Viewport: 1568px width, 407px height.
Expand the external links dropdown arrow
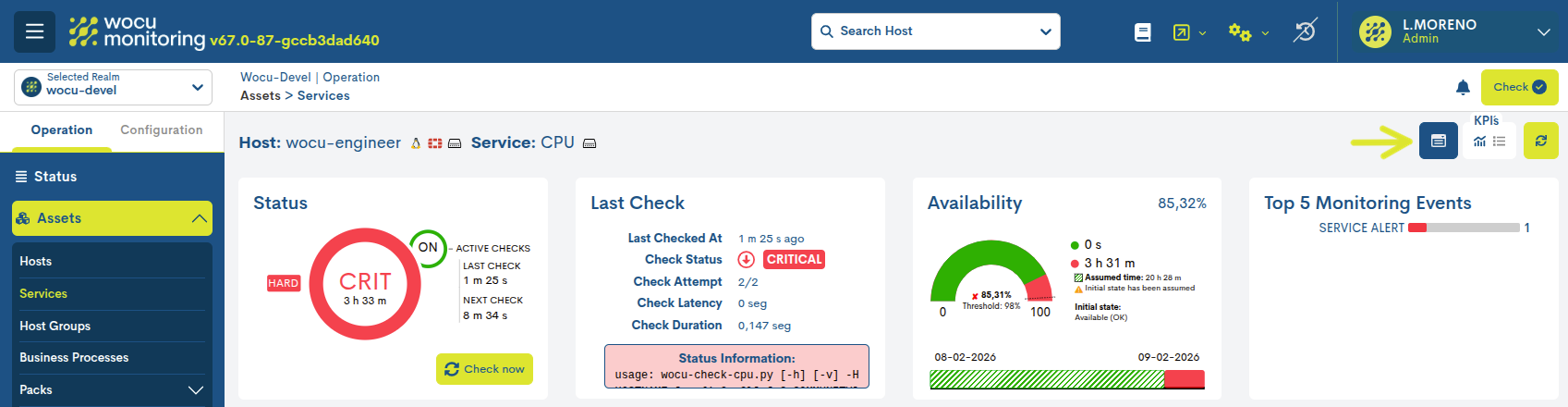tap(1202, 33)
